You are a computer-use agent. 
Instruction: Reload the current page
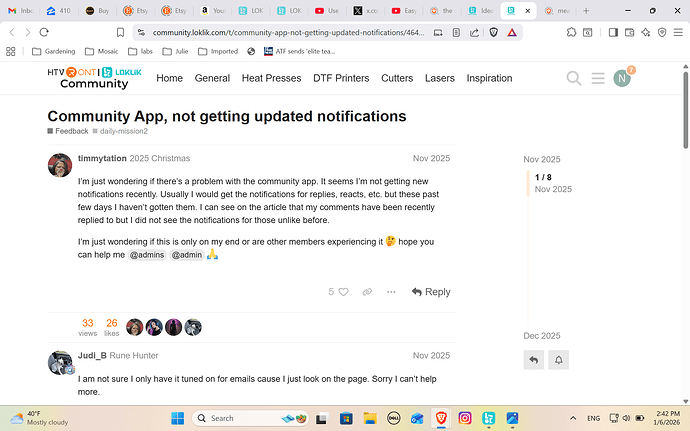tap(44, 32)
